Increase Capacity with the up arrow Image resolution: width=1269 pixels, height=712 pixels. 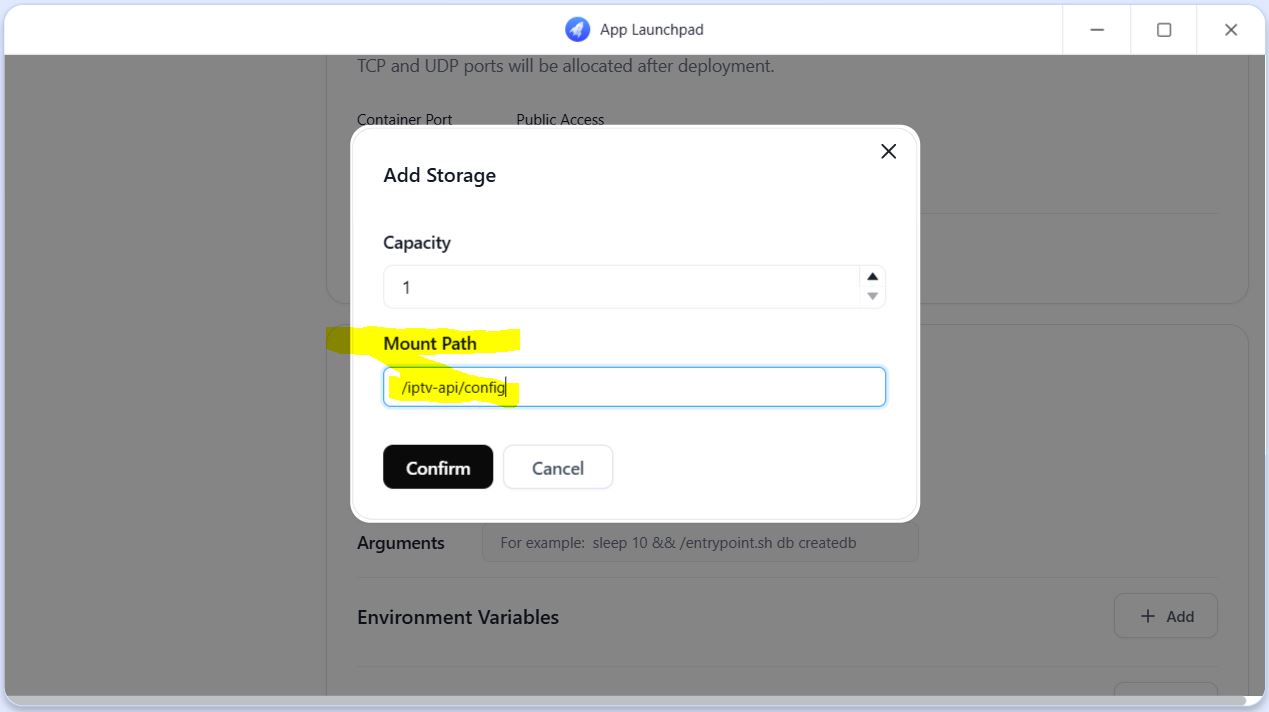tap(873, 277)
